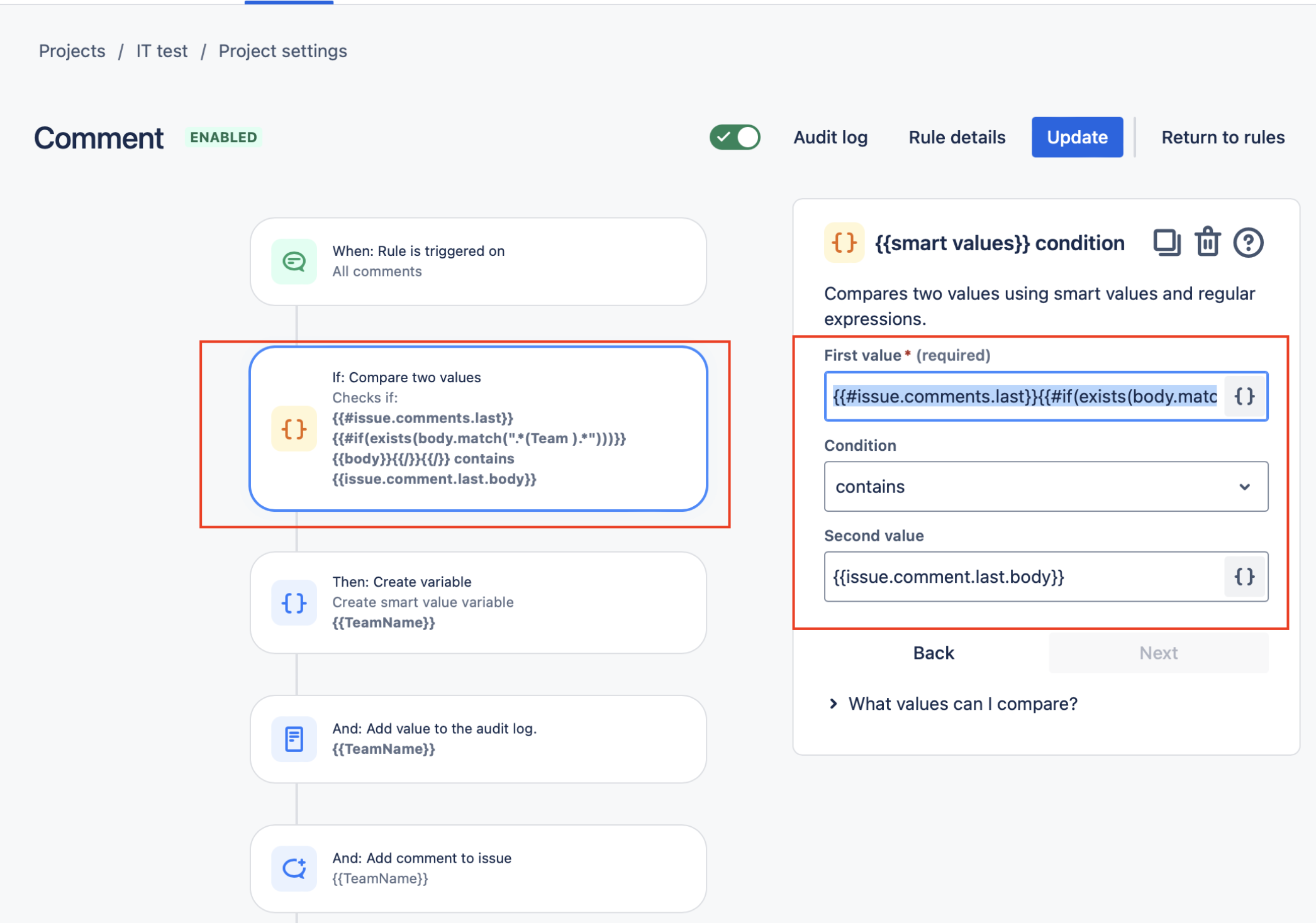Click the orange Compare two values icon
The height and width of the screenshot is (923, 1316).
tap(294, 429)
